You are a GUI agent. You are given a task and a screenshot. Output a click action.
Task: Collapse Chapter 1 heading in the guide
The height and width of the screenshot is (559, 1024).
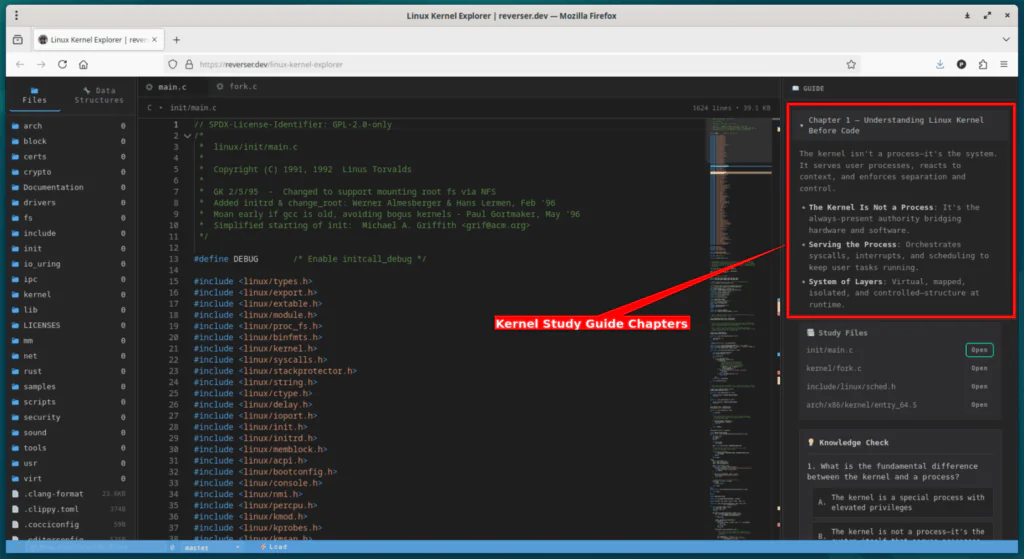coord(802,126)
